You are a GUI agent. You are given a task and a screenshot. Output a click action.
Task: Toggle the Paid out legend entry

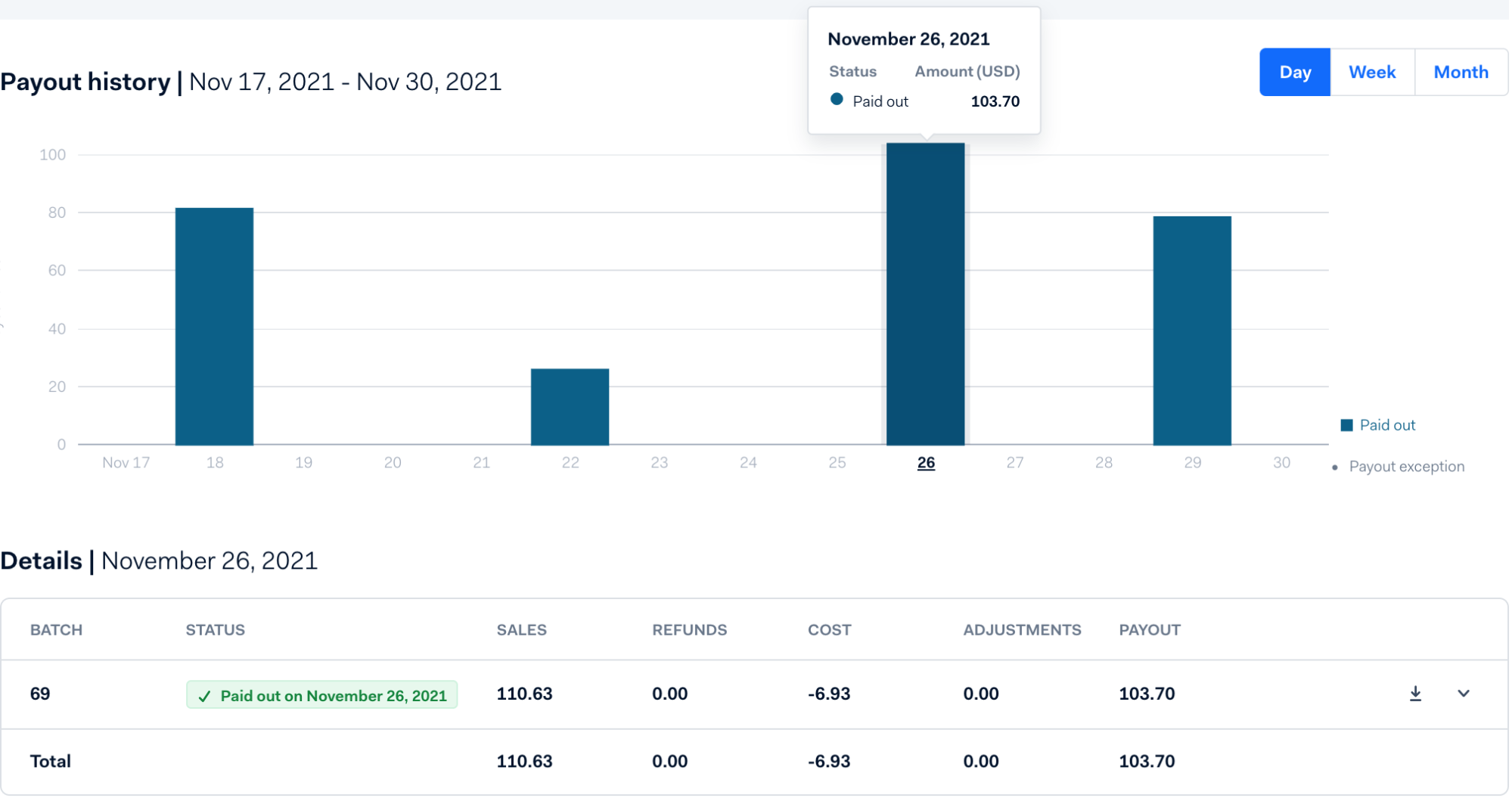tap(1378, 425)
